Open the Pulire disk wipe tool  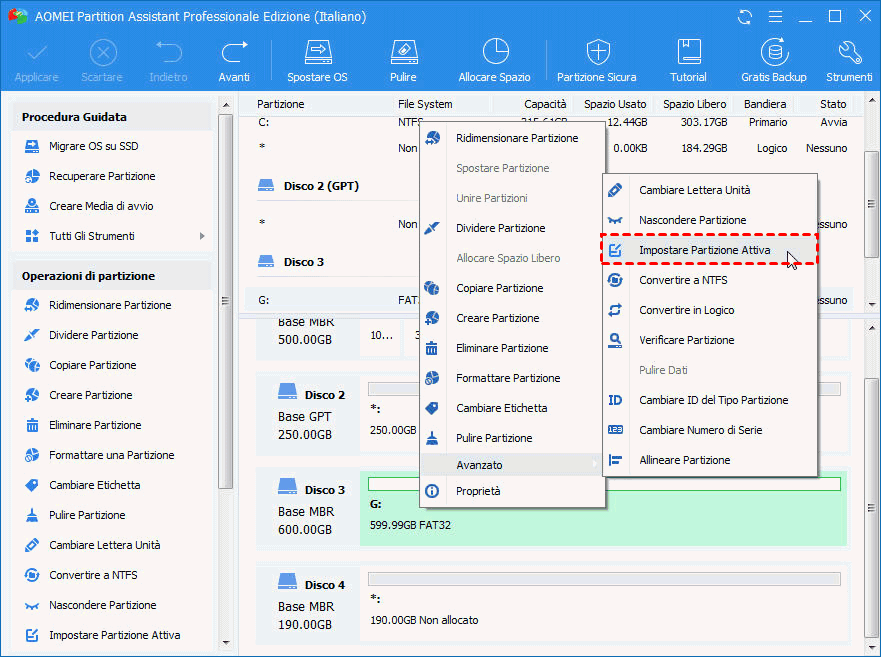(403, 60)
